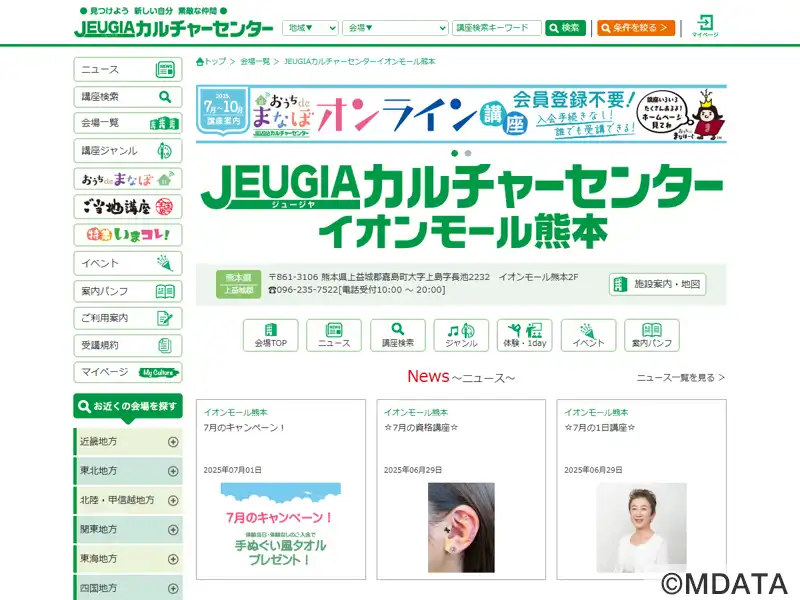Go to トップ breadcrumb home link
The width and height of the screenshot is (800, 600).
[211, 61]
